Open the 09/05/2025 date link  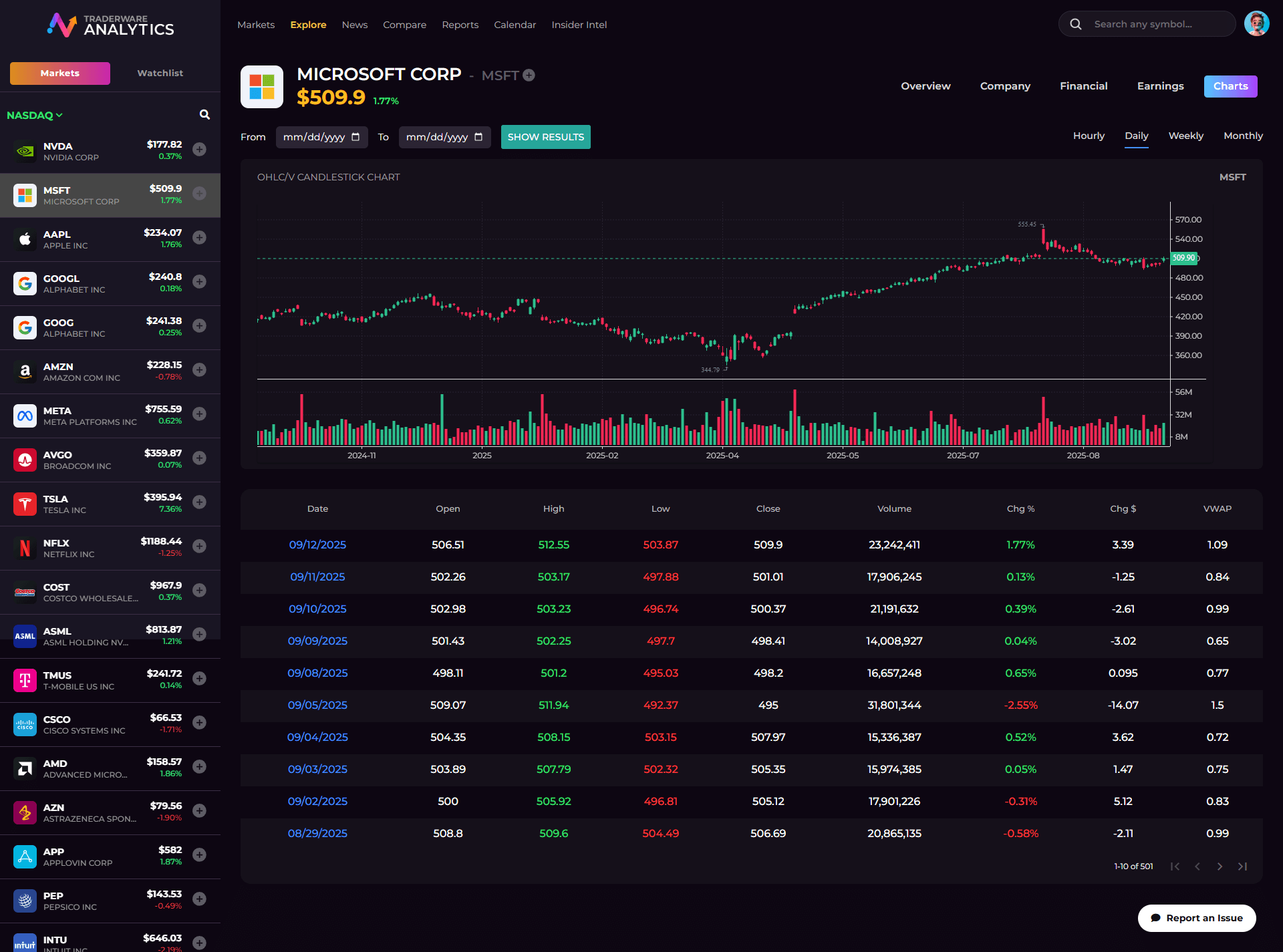pos(317,705)
